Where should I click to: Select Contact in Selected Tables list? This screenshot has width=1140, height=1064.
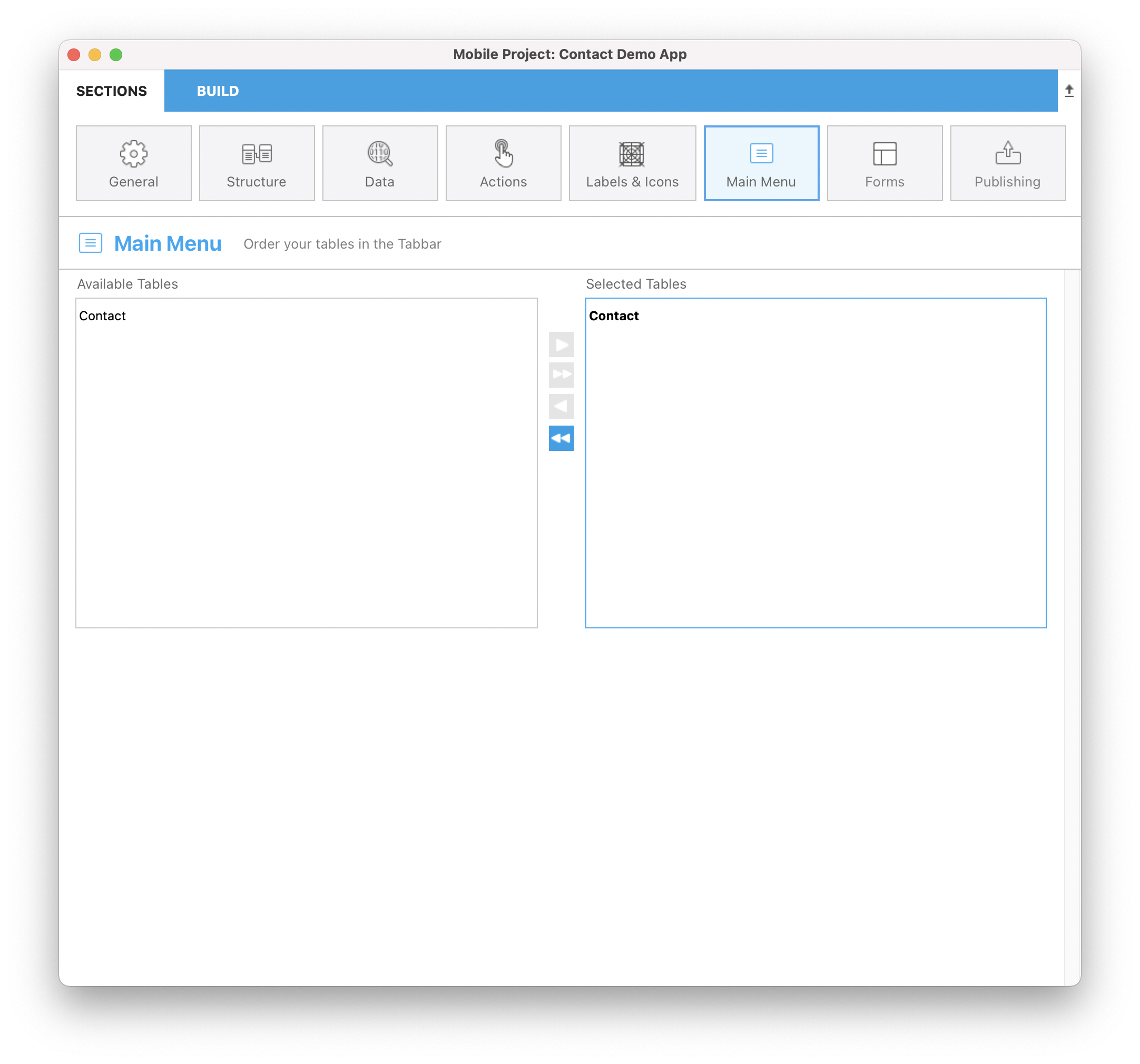point(613,316)
